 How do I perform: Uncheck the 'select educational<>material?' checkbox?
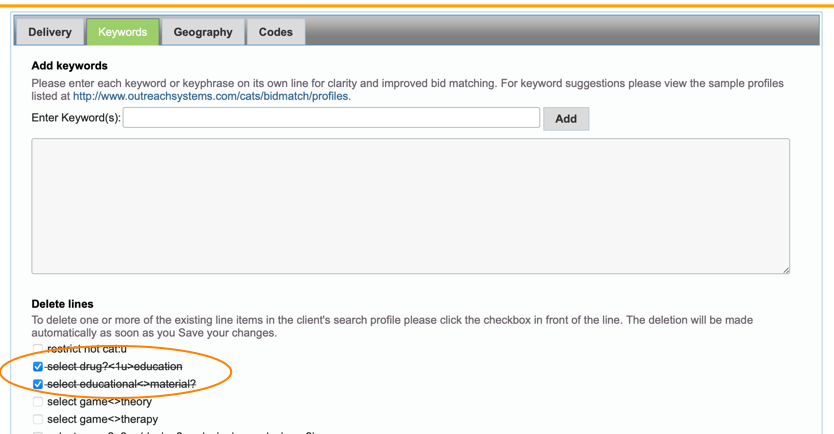coord(38,384)
